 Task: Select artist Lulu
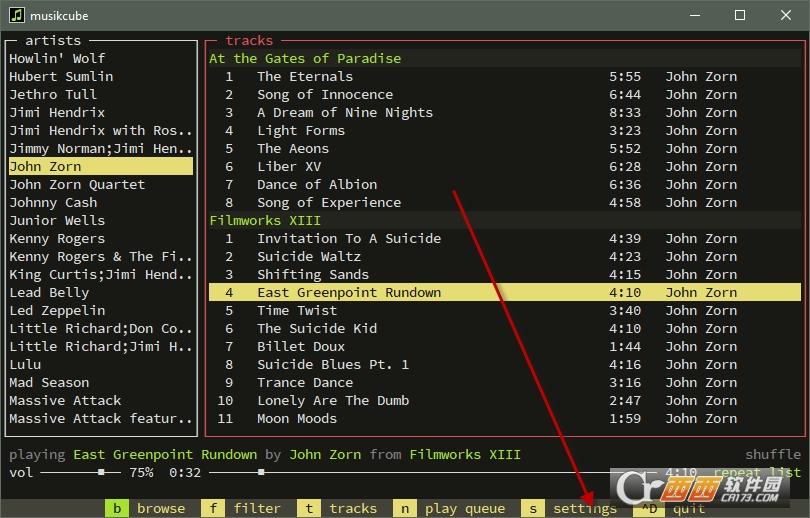click(101, 365)
